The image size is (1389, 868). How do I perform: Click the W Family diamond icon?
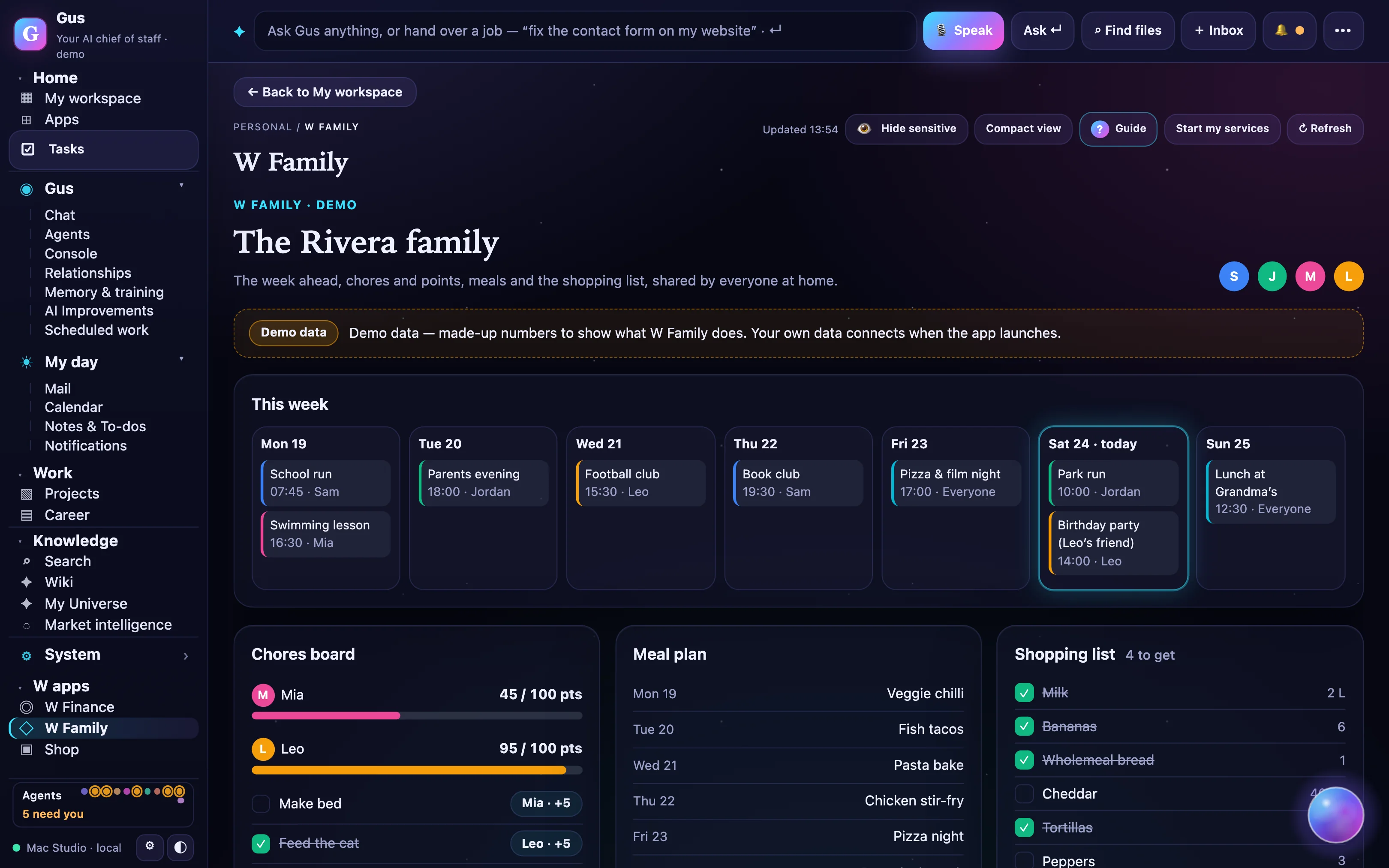(27, 728)
